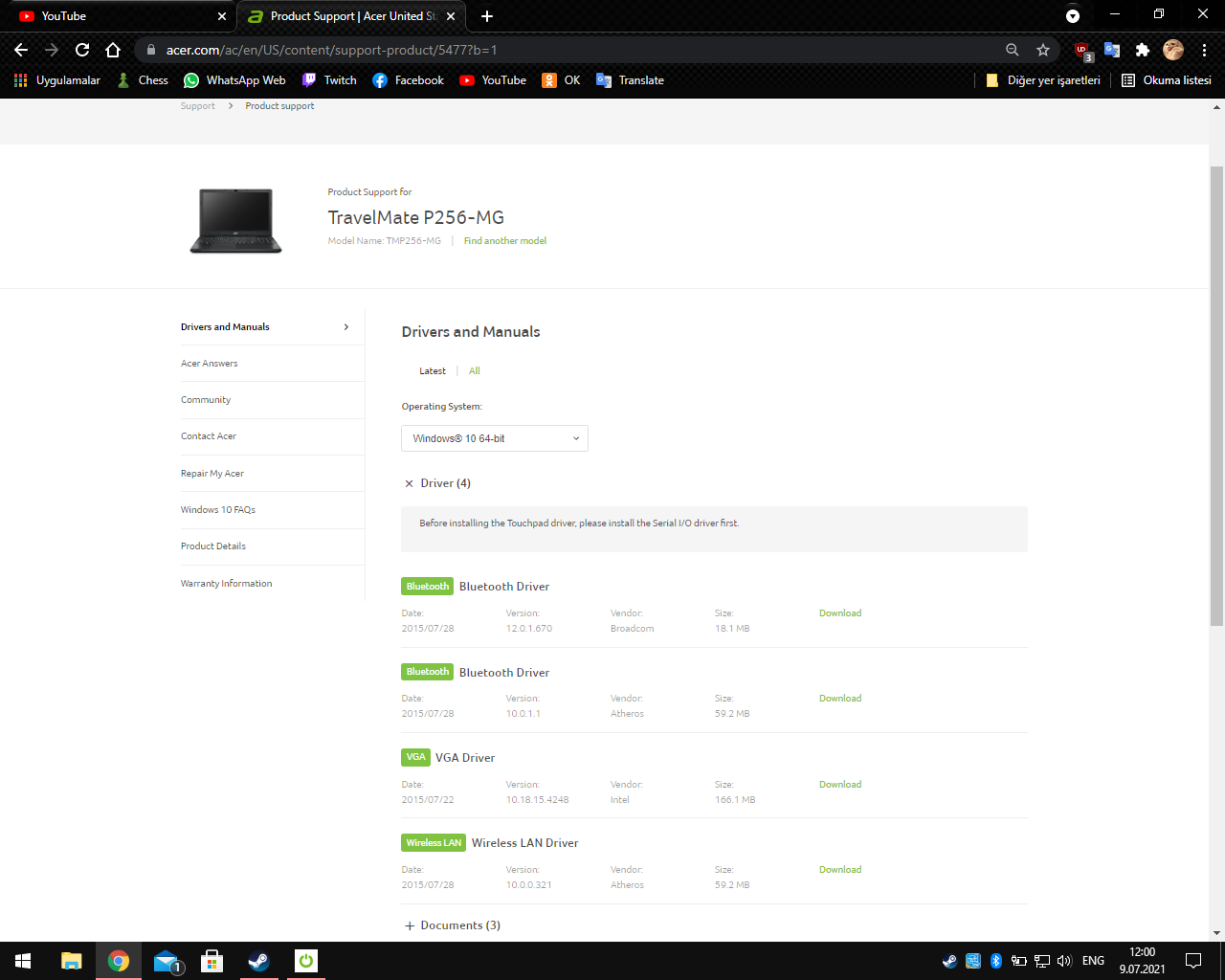This screenshot has width=1225, height=980.
Task: Bookmark this page with the star icon
Action: (1043, 50)
